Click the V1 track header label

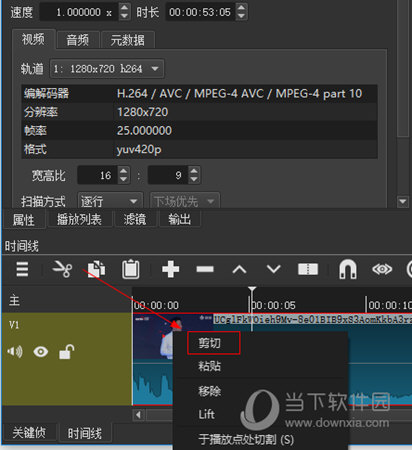pos(14,324)
